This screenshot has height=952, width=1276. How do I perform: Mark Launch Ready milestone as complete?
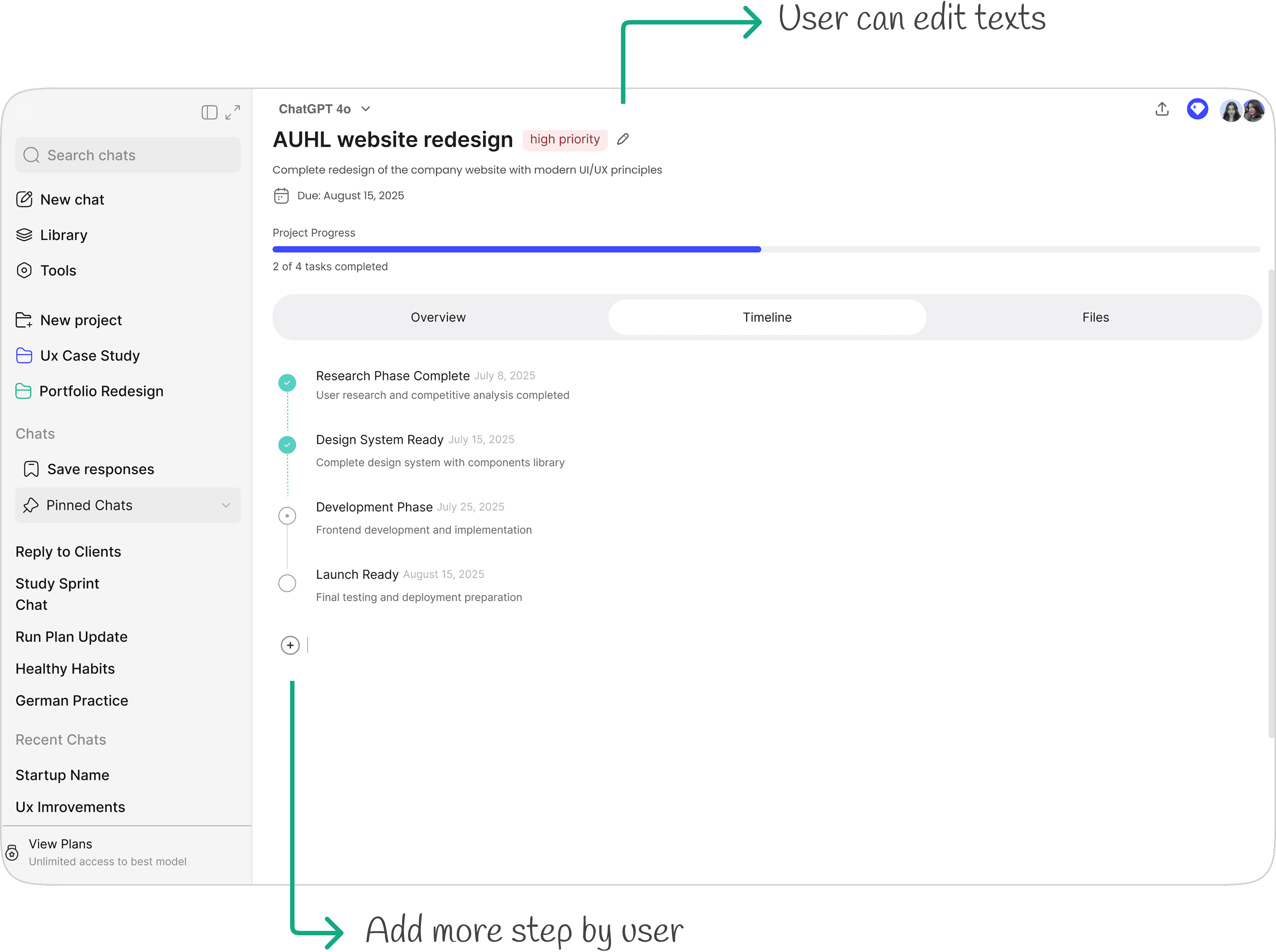pyautogui.click(x=287, y=583)
